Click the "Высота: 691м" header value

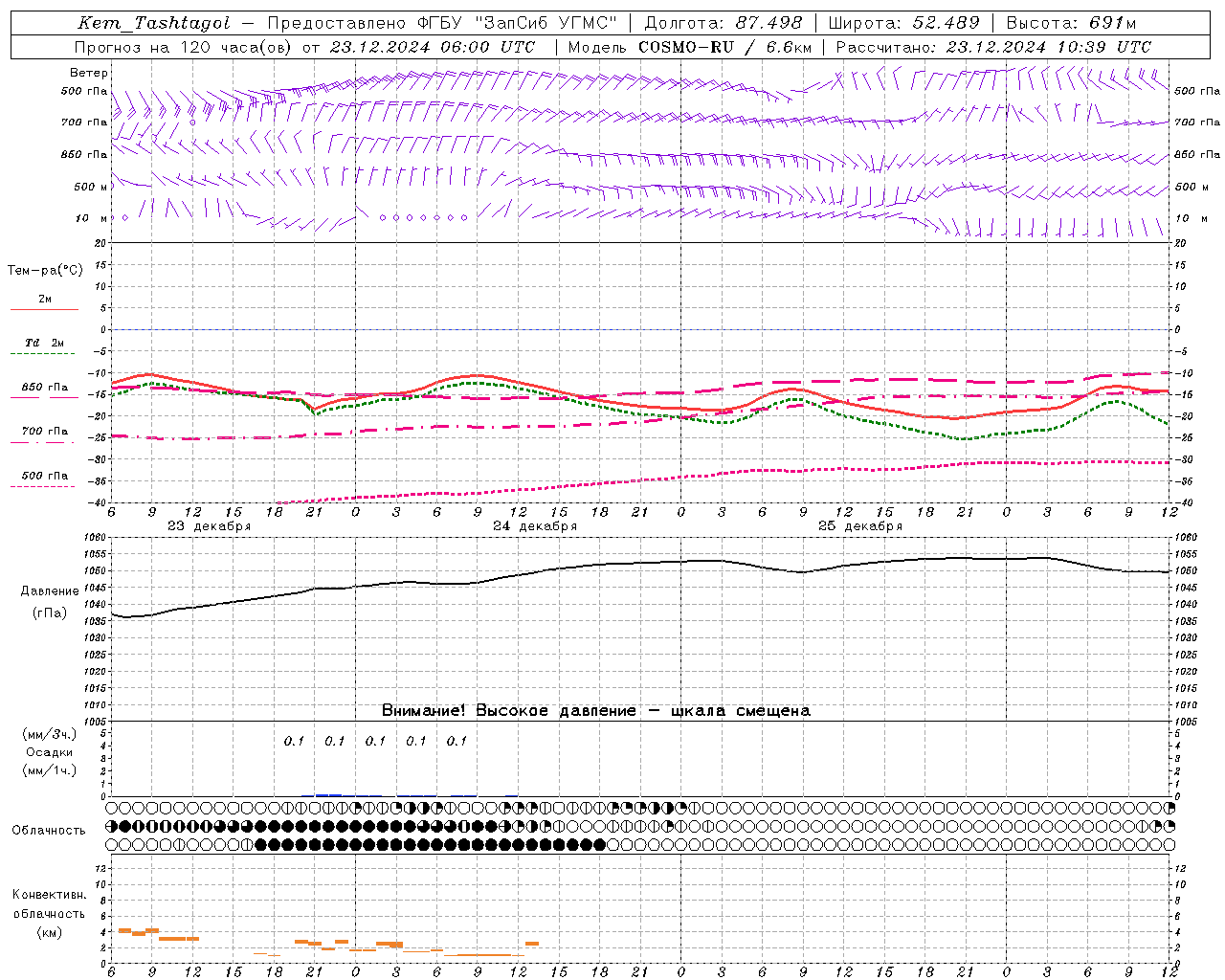pyautogui.click(x=1070, y=23)
